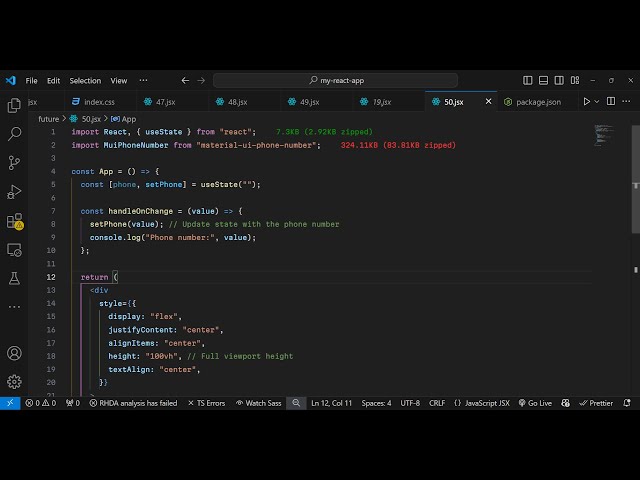Open the Selection menu
The height and width of the screenshot is (480, 640).
tap(85, 81)
